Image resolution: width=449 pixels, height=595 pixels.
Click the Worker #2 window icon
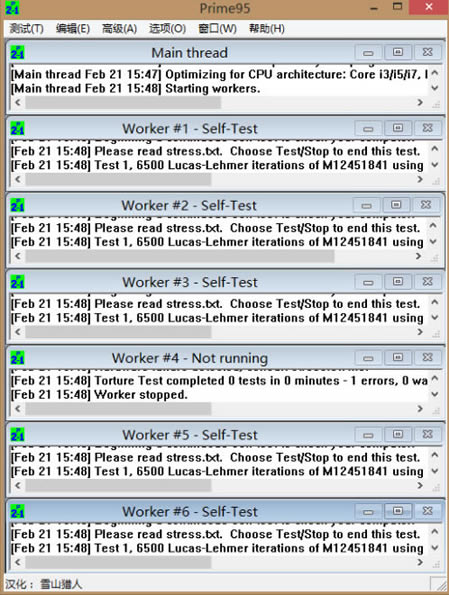pyautogui.click(x=17, y=206)
